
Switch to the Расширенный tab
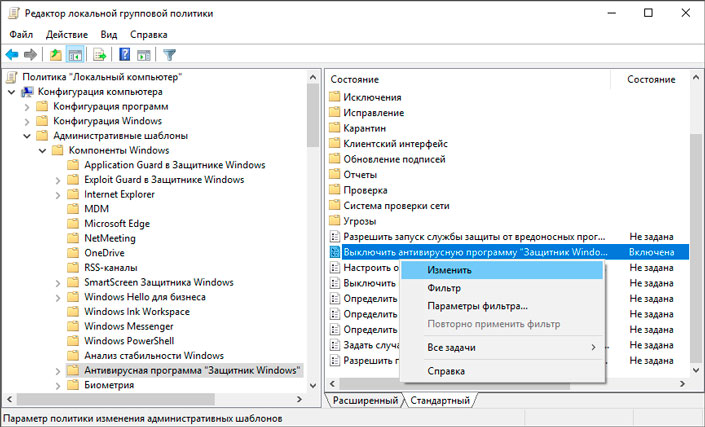click(x=365, y=400)
